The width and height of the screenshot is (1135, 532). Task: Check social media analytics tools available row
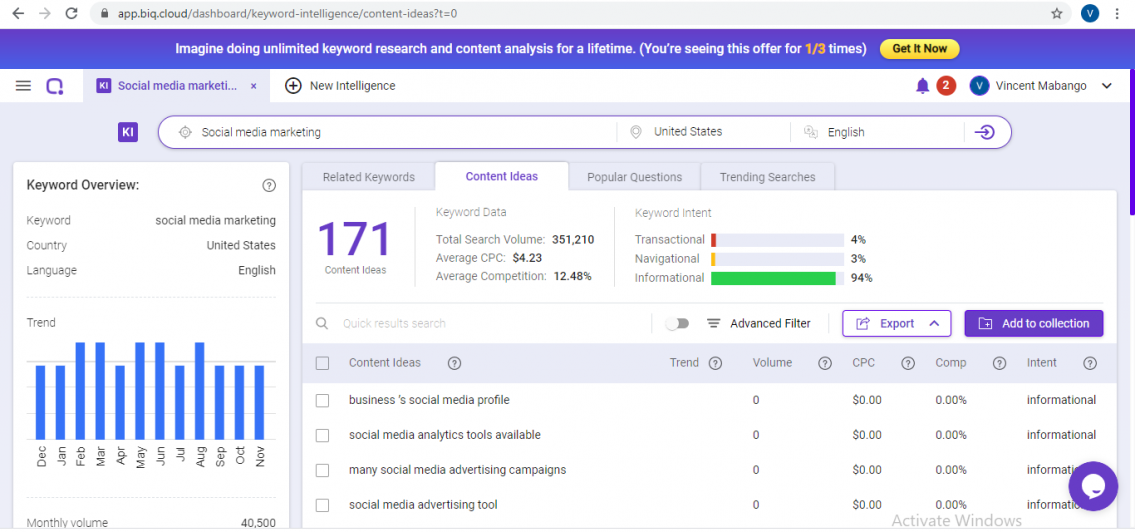tap(323, 435)
